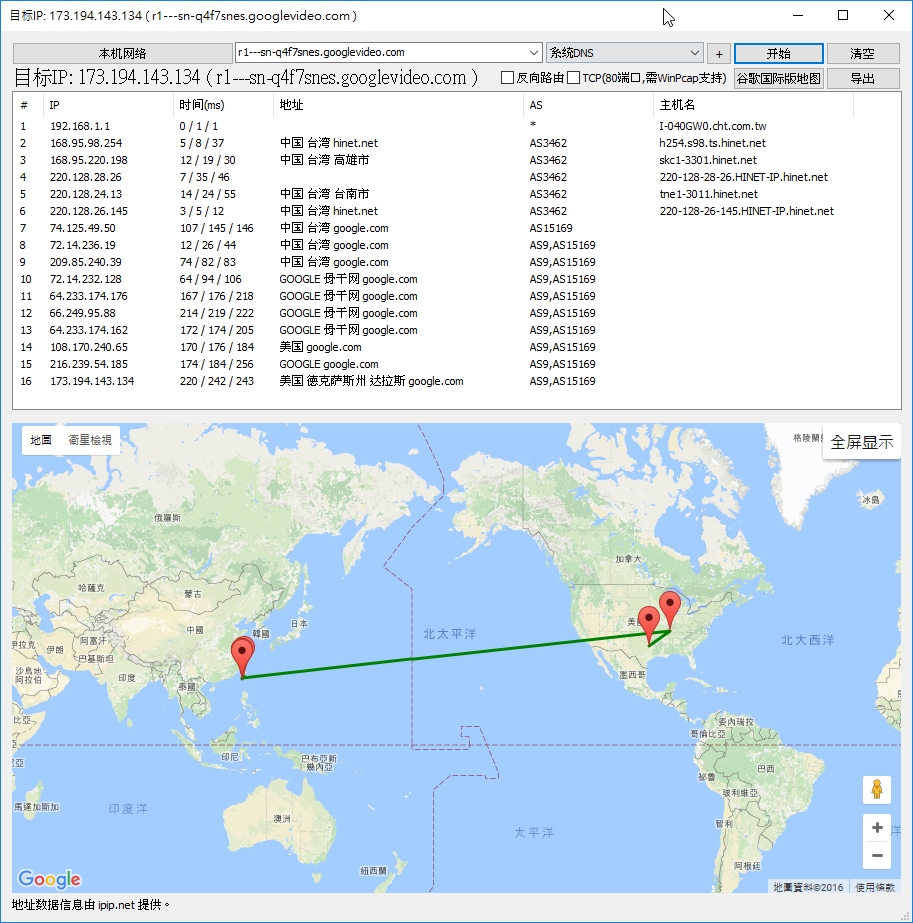Click the IP column header
This screenshot has height=923, width=913.
tap(108, 105)
